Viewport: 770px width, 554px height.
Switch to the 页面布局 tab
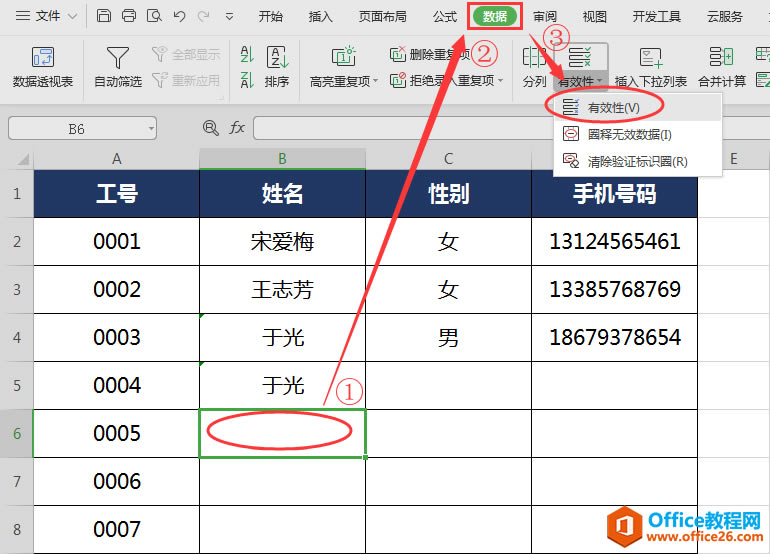pyautogui.click(x=383, y=16)
